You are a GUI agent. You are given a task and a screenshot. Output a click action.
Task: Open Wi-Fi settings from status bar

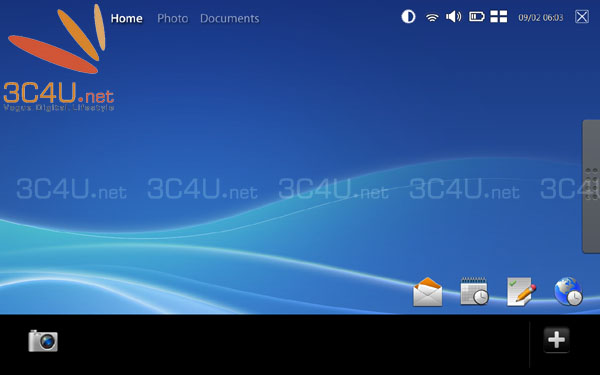pos(432,17)
